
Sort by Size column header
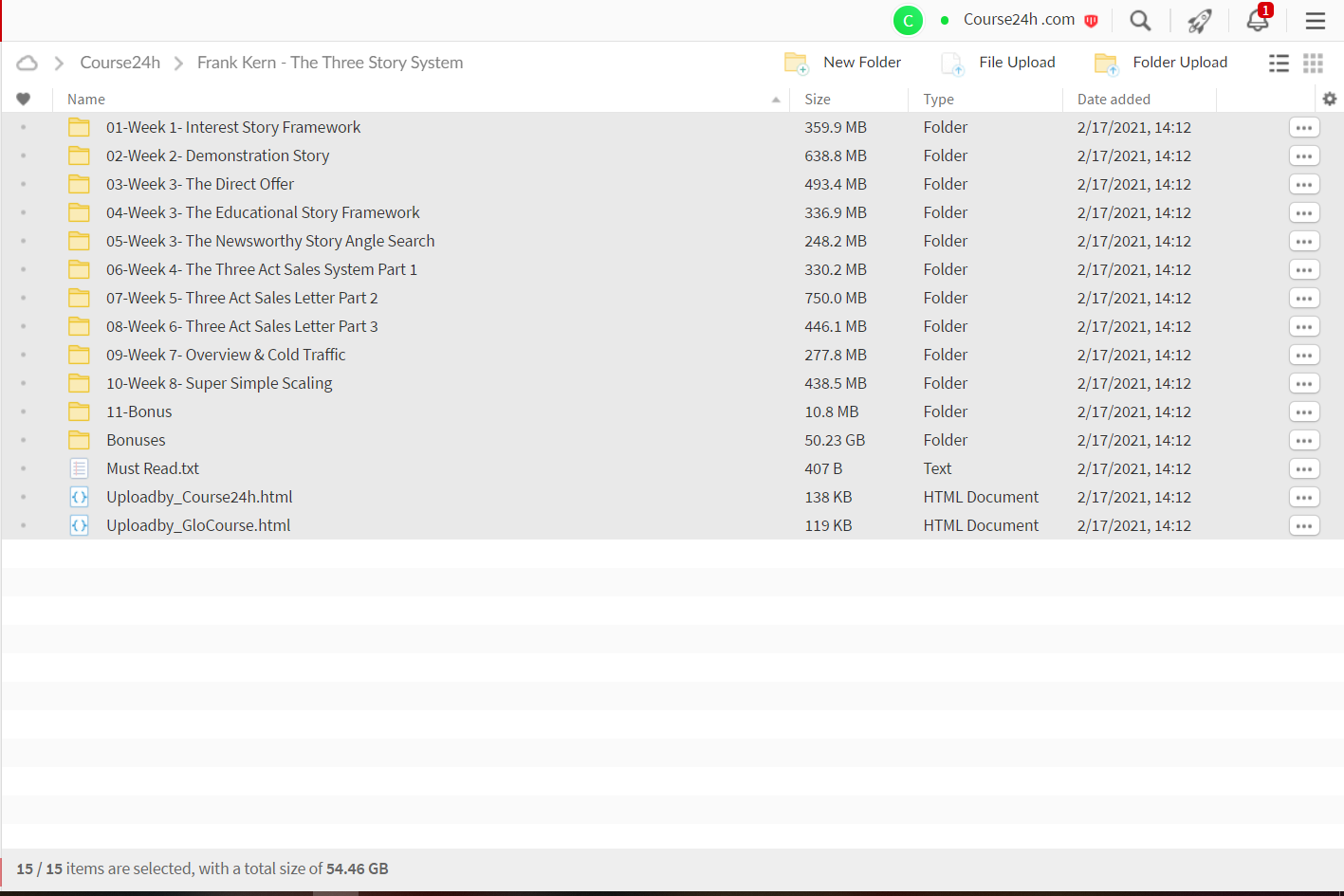(818, 99)
